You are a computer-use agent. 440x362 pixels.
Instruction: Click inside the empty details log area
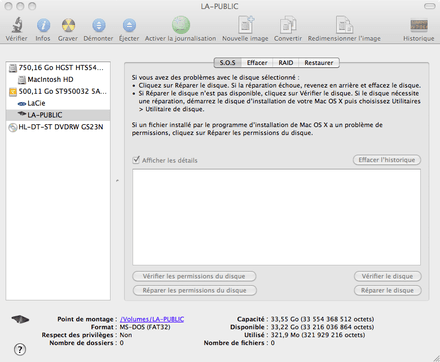click(x=276, y=217)
